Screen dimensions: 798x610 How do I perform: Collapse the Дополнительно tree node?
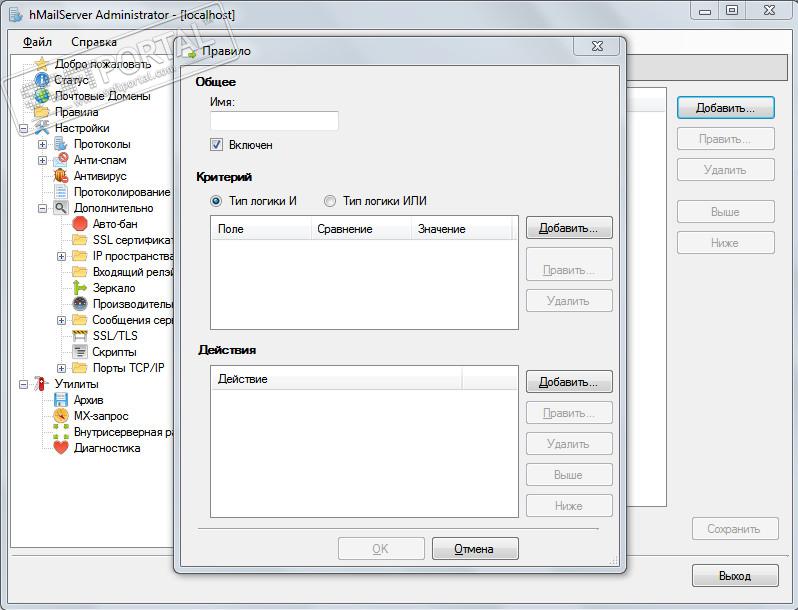[x=42, y=208]
